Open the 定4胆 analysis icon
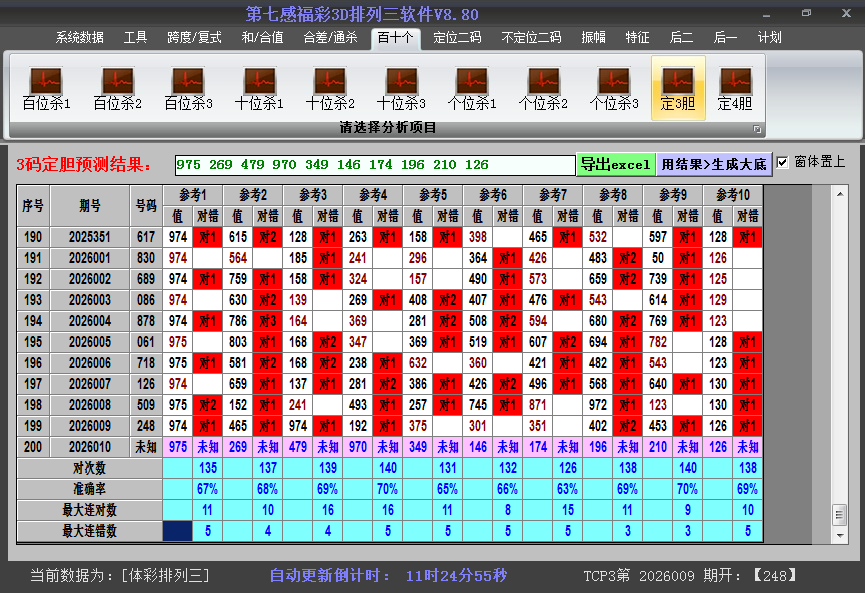The height and width of the screenshot is (593, 865). tap(735, 88)
